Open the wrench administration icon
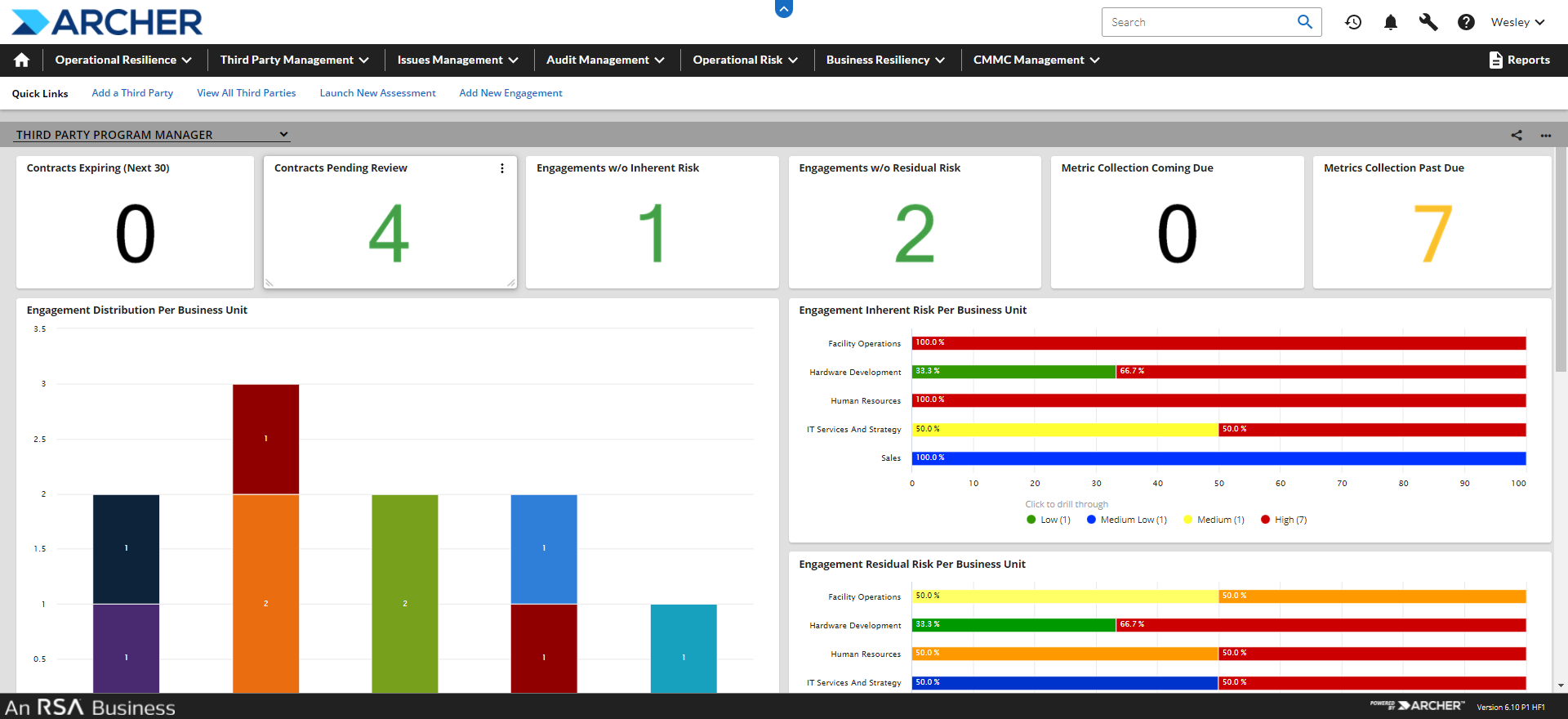Viewport: 1568px width, 719px height. (x=1428, y=22)
